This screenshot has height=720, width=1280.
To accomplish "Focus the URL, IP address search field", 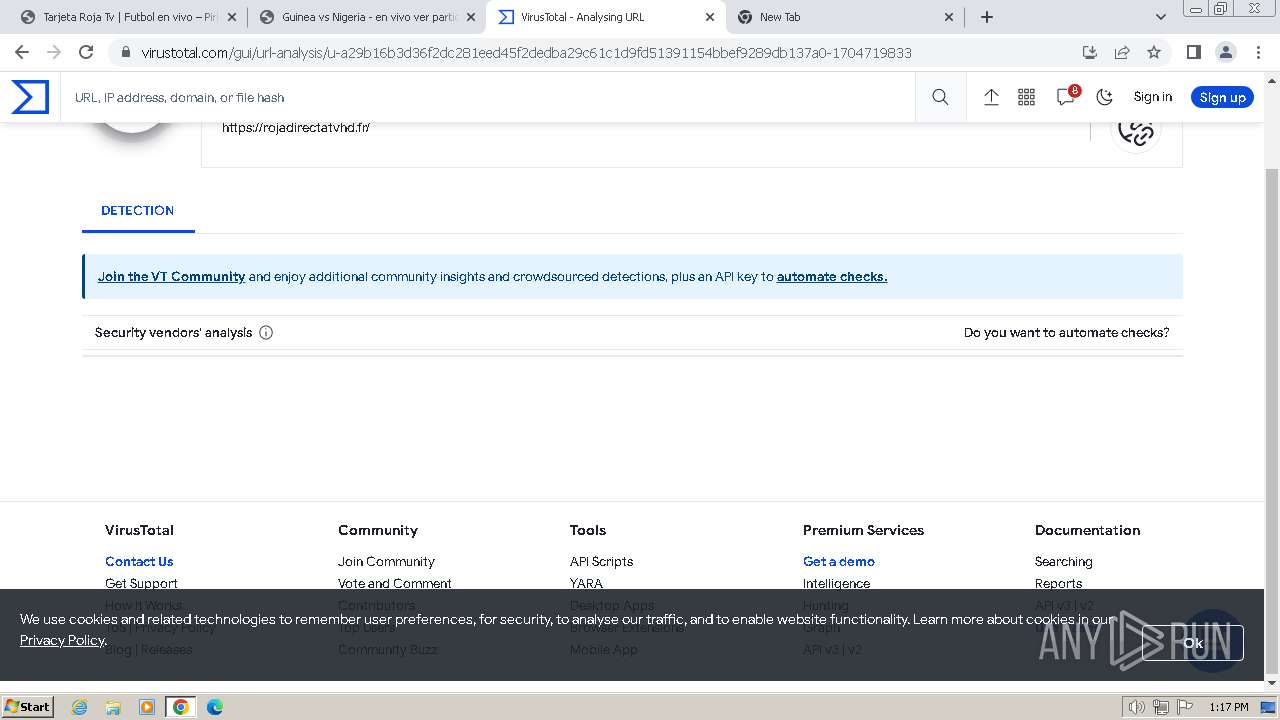I will [x=490, y=97].
